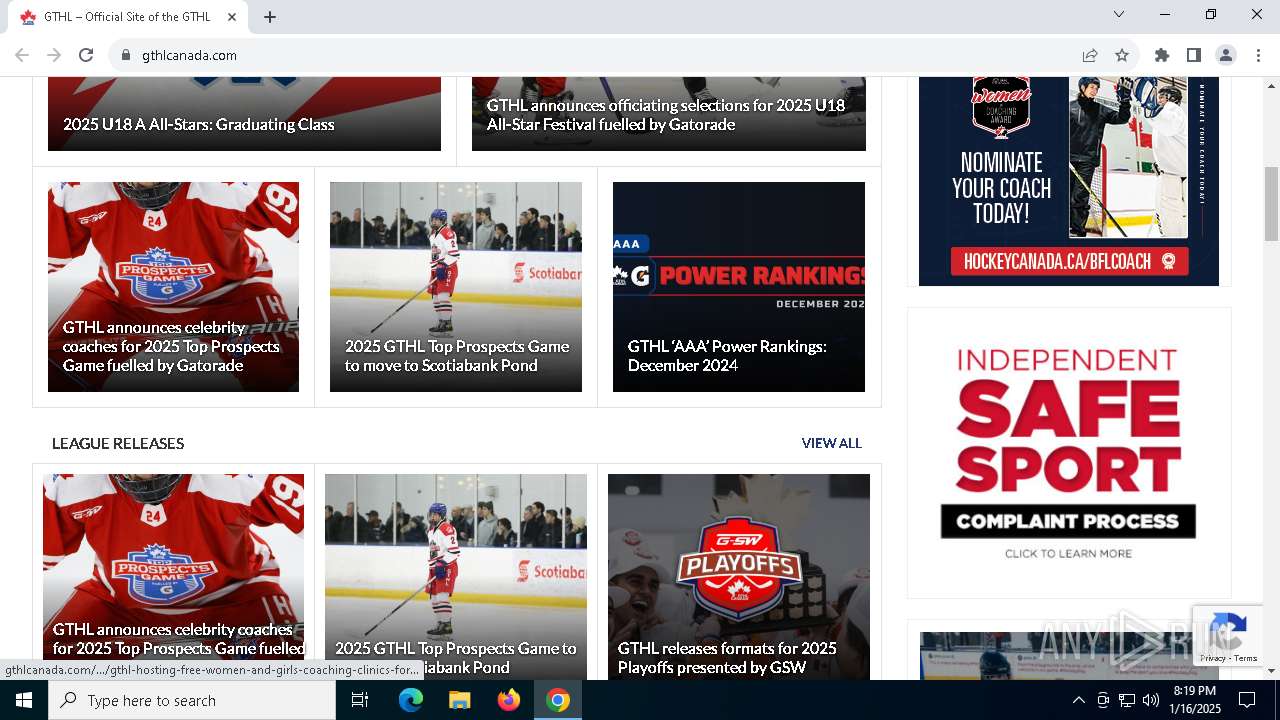Toggle the browser side panel
Screen dimensions: 1280x720
pyautogui.click(x=1194, y=55)
